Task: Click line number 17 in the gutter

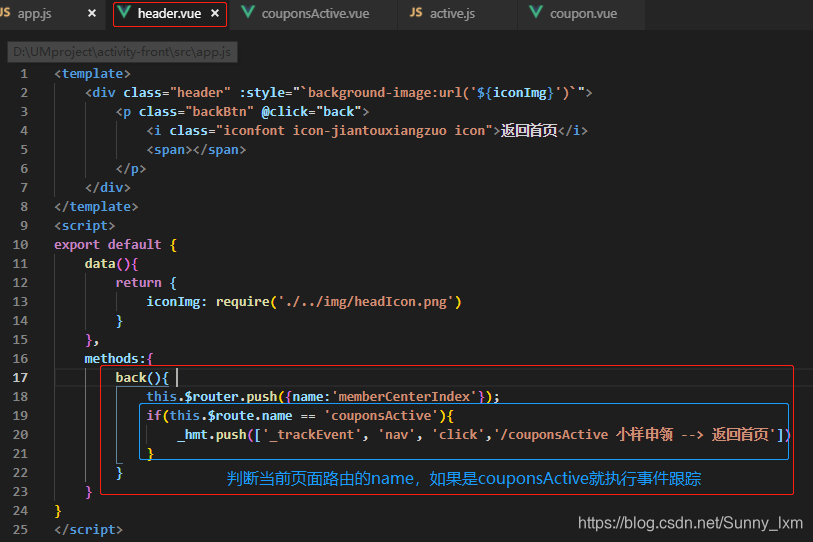Action: 20,378
